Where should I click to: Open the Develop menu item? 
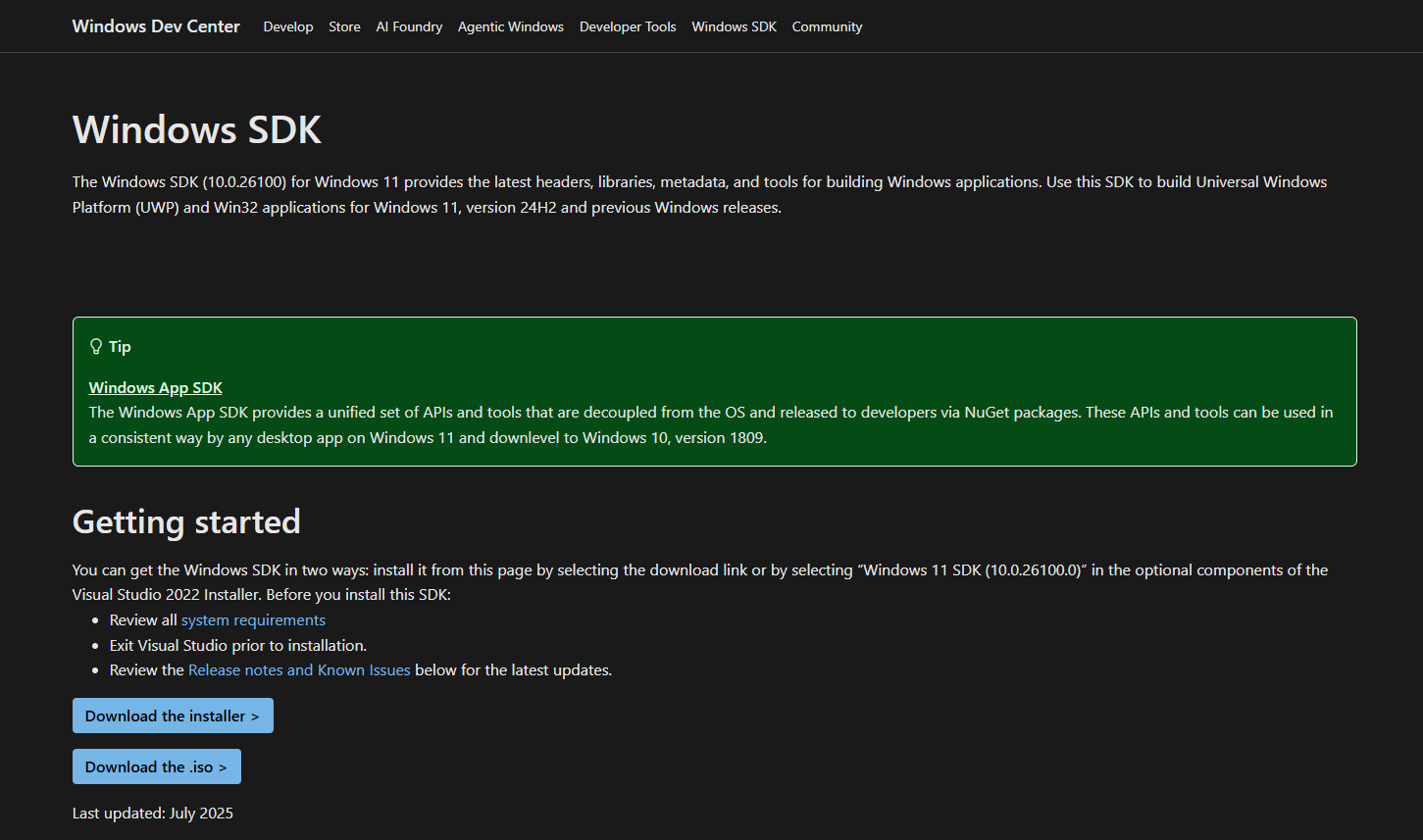(x=288, y=26)
